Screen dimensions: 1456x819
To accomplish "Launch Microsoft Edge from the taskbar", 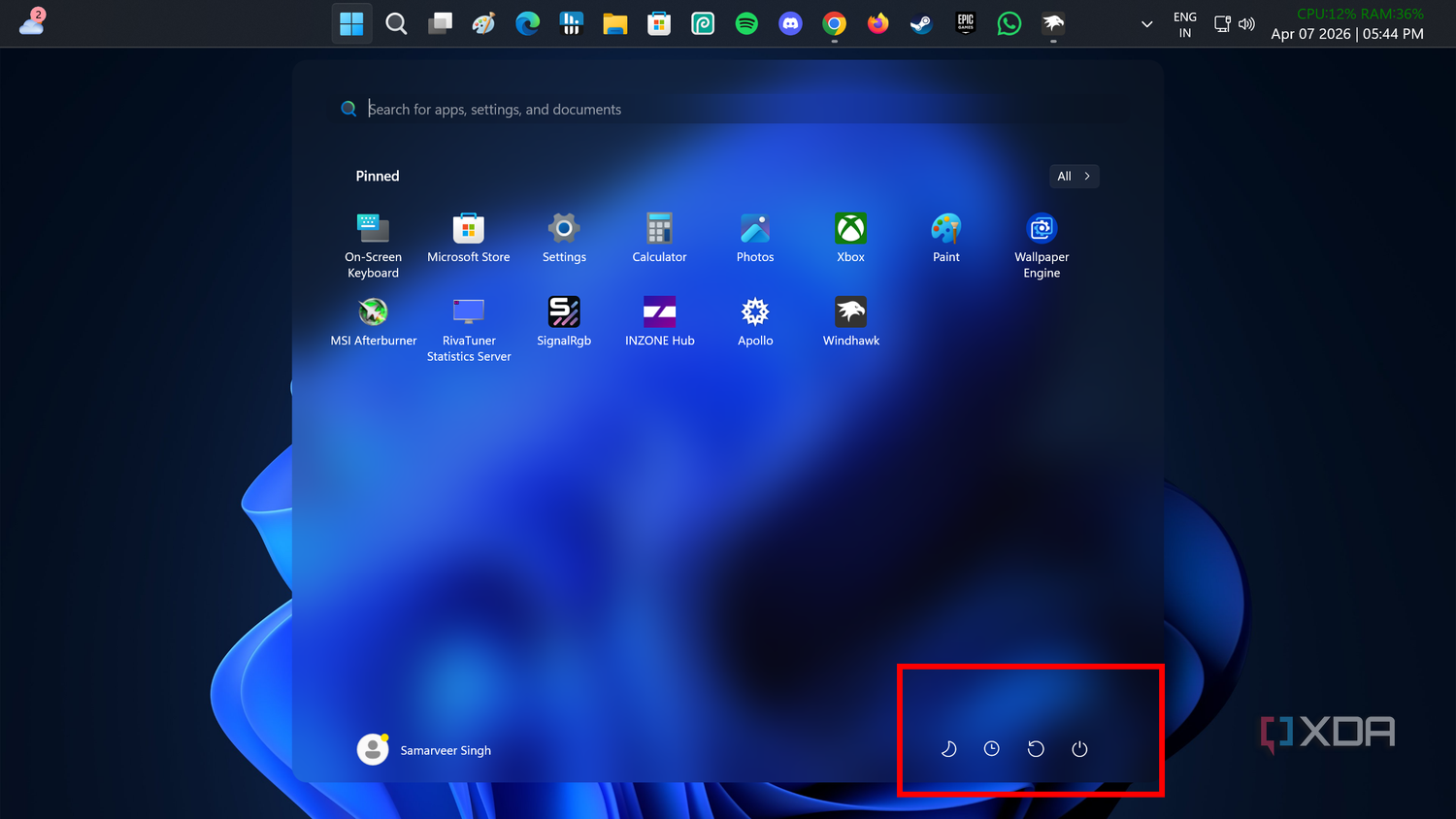I will tap(527, 23).
